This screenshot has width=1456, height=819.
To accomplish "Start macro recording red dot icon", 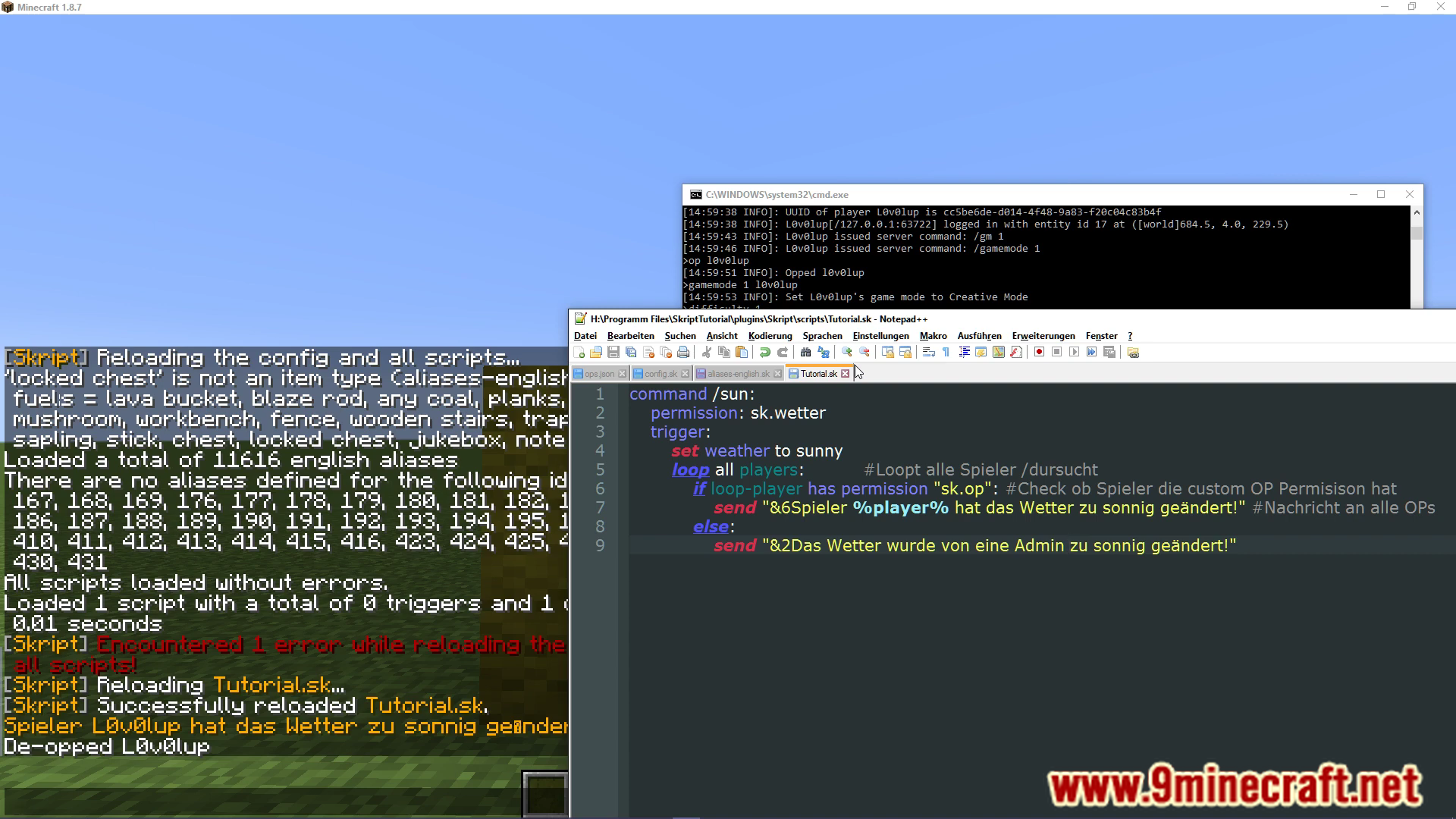I will pos(1040,352).
